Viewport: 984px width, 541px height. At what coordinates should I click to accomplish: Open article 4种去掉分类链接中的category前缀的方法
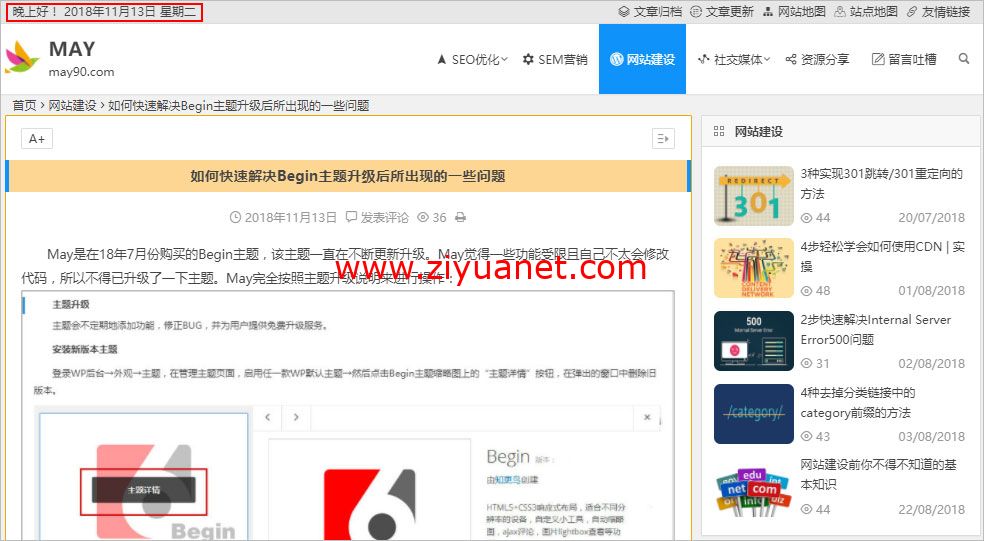(x=858, y=402)
